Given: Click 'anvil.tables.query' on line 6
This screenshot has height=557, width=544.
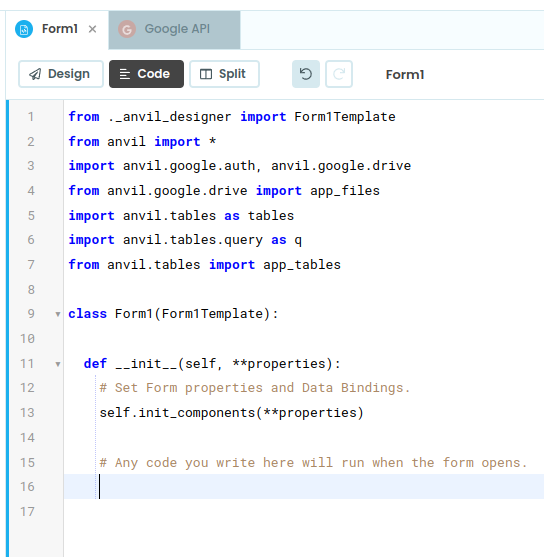Looking at the screenshot, I should [193, 240].
